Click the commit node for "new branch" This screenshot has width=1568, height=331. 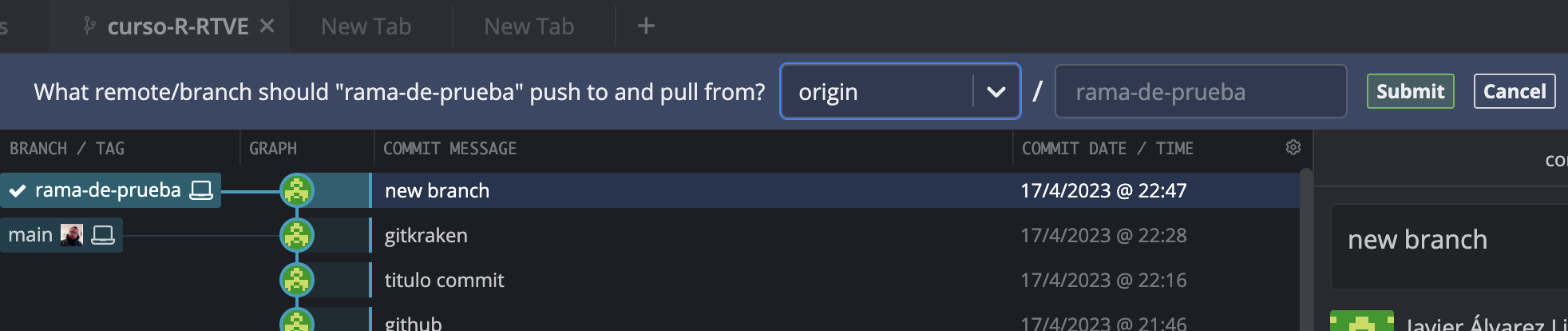point(297,191)
